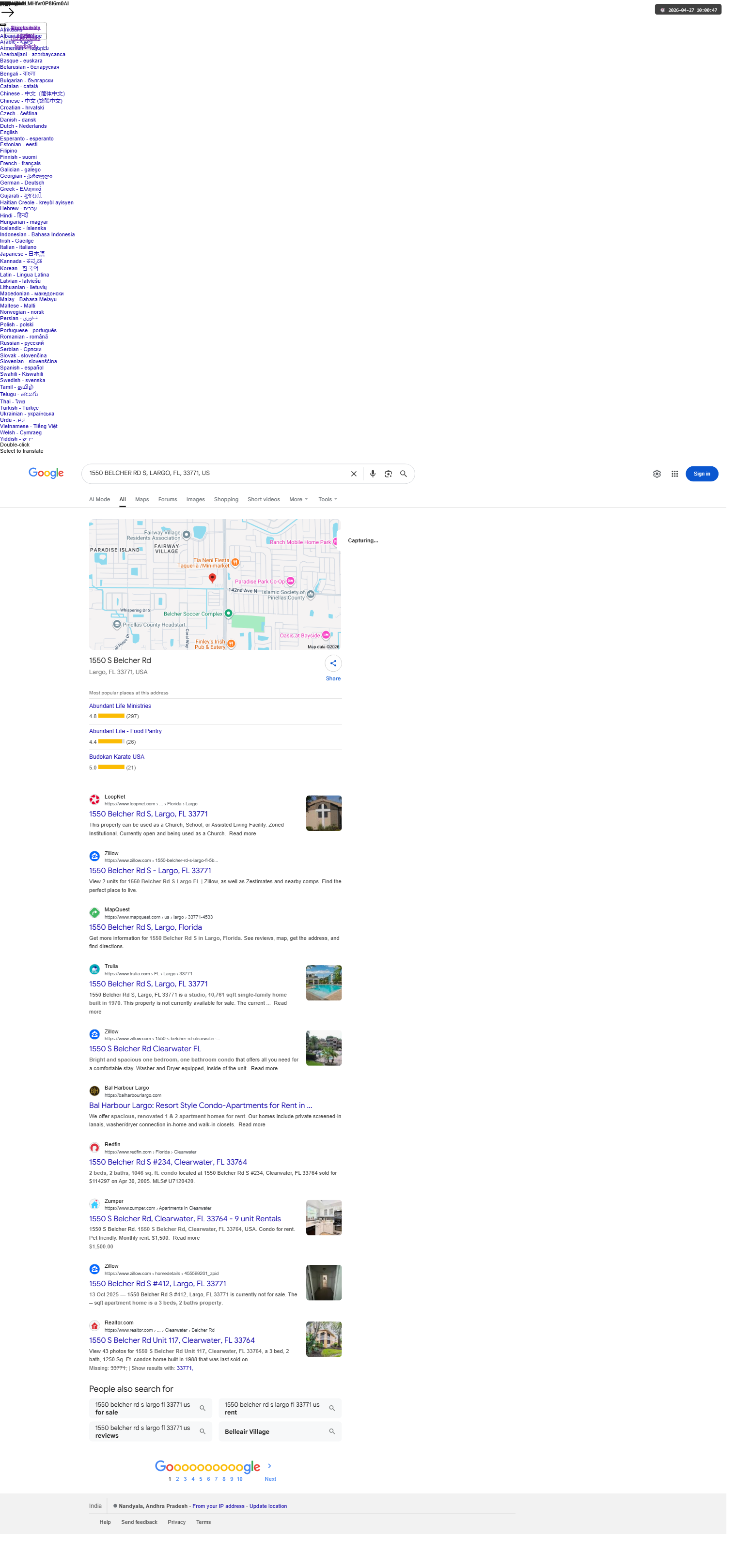Open LoopNet result '1550 Belcher Rd S, Largo, FL 33771'
The image size is (735, 1568).
149,814
